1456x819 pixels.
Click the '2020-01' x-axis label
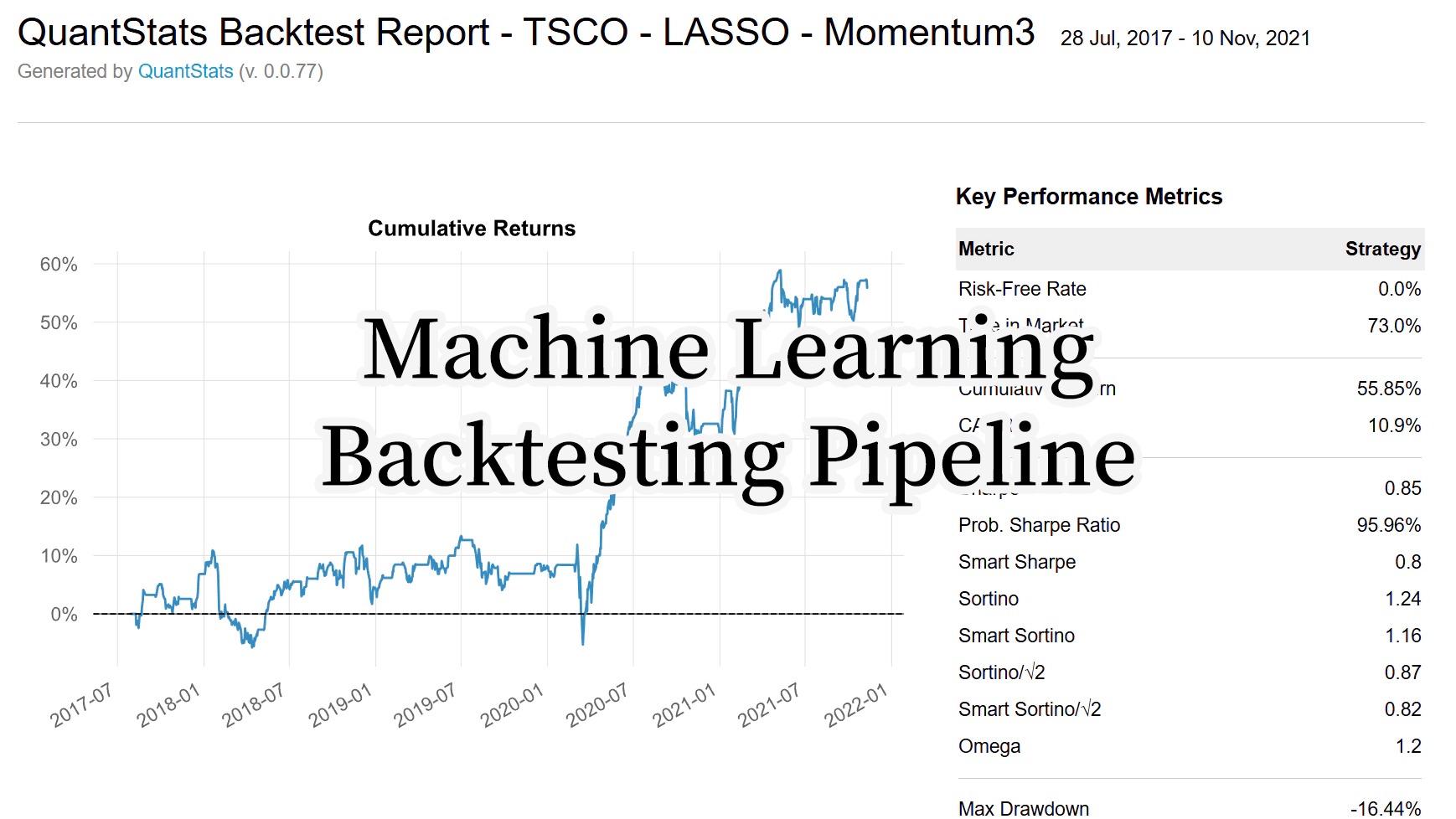511,705
